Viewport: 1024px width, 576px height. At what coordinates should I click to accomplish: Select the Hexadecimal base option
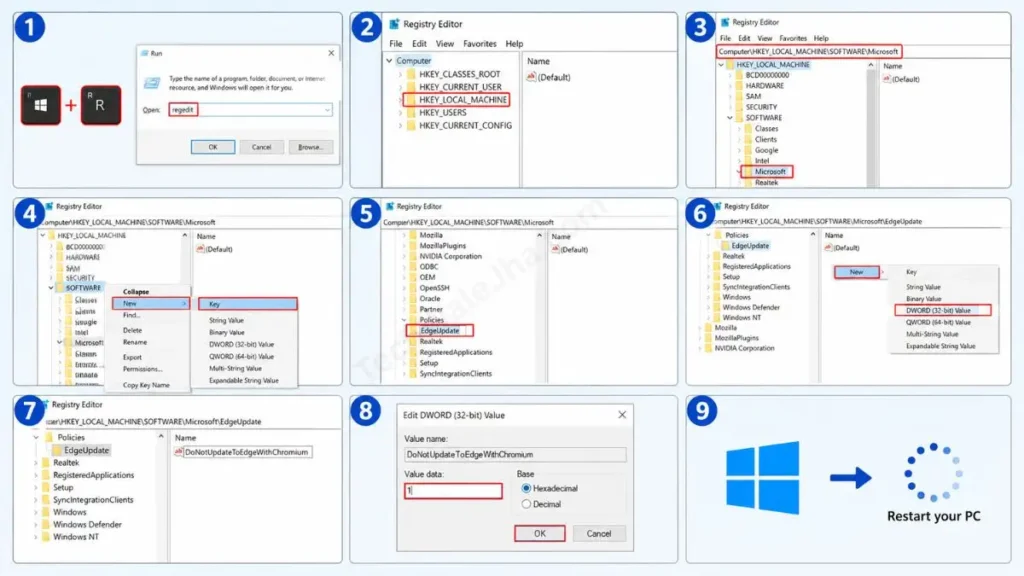(x=526, y=488)
